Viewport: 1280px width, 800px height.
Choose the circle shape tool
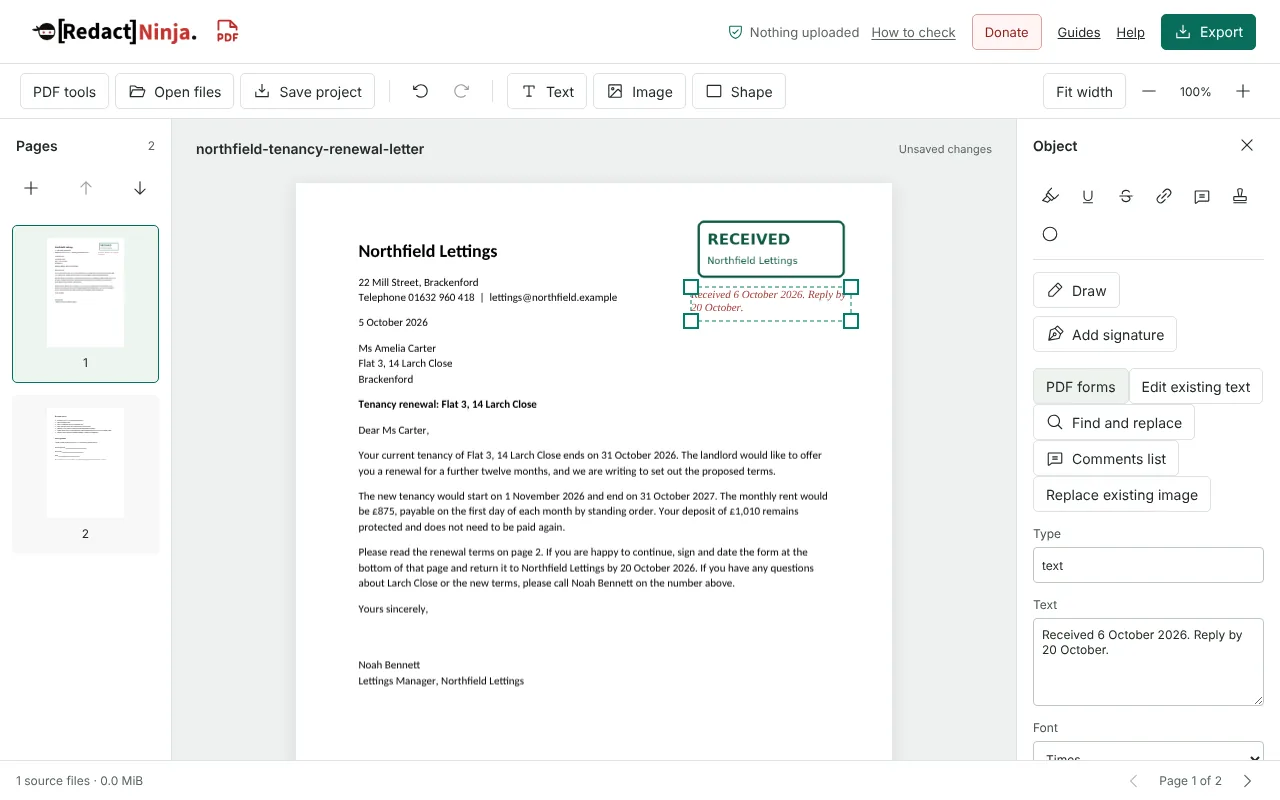(1050, 234)
